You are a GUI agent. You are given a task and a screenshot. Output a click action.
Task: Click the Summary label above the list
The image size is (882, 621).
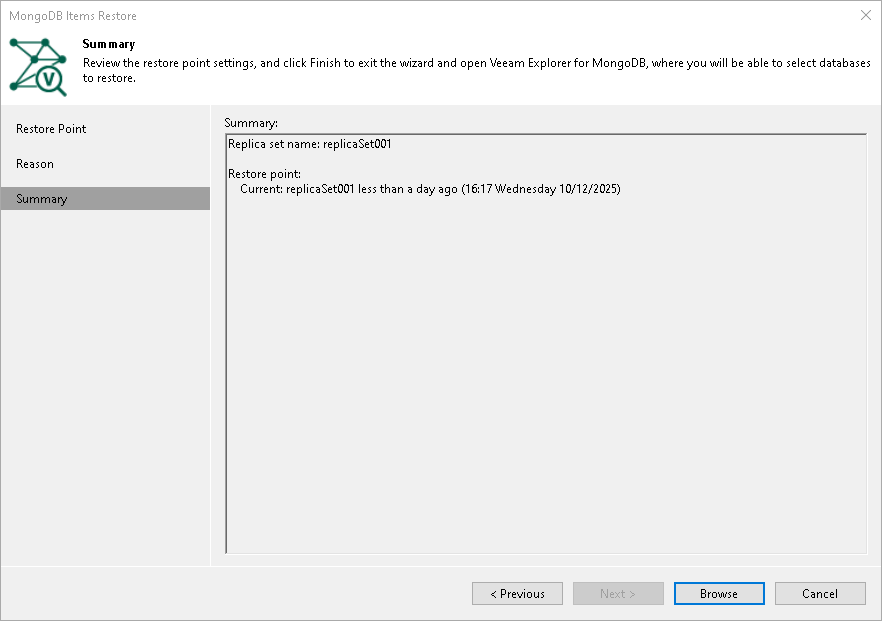point(252,122)
